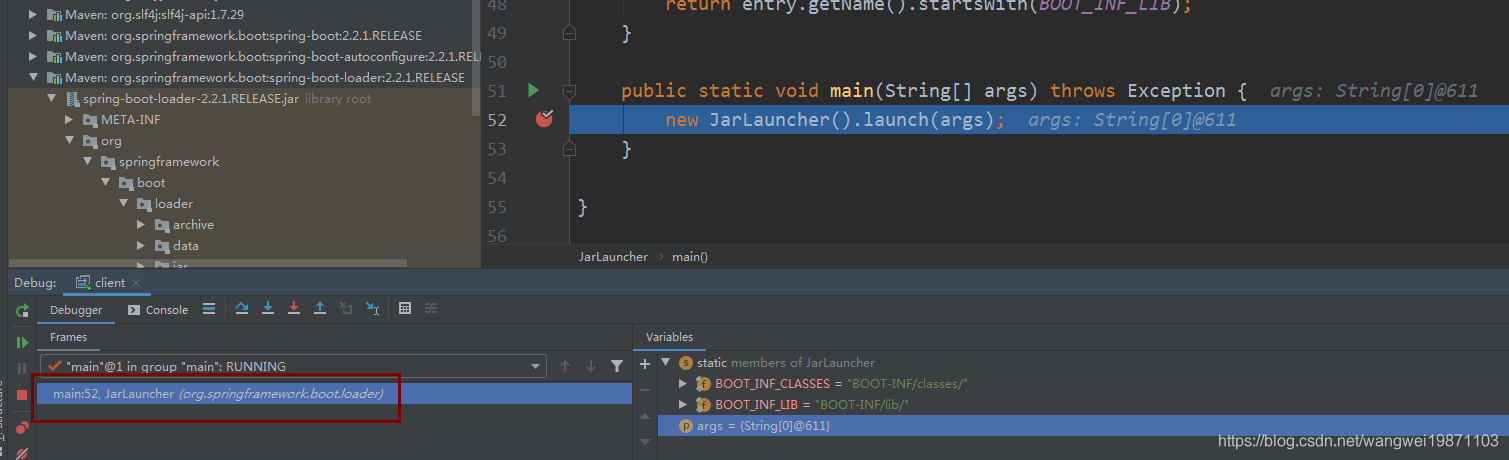Switch to the Debugger tab
This screenshot has height=460, width=1509.
tap(76, 310)
